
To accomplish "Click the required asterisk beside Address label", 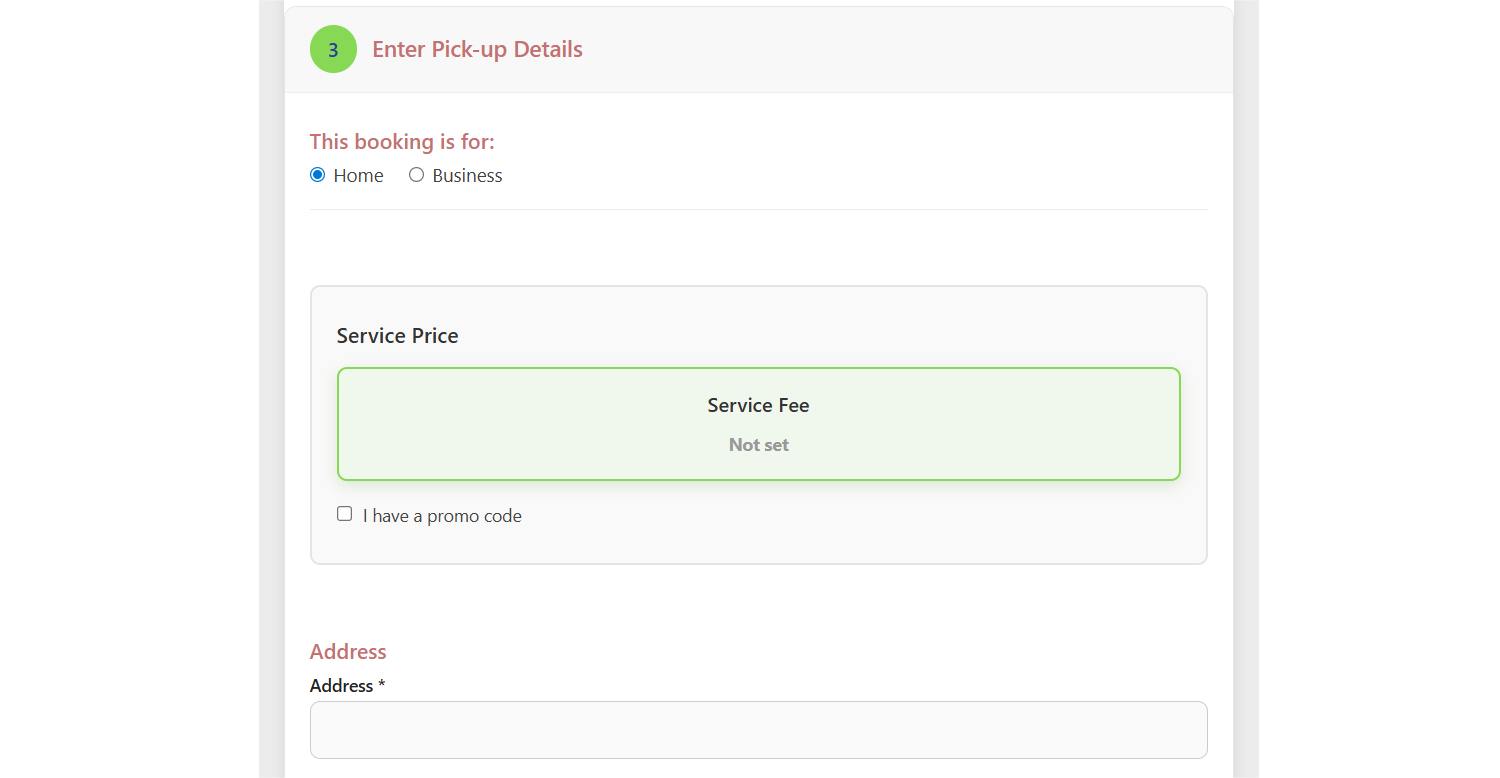I will pyautogui.click(x=382, y=685).
